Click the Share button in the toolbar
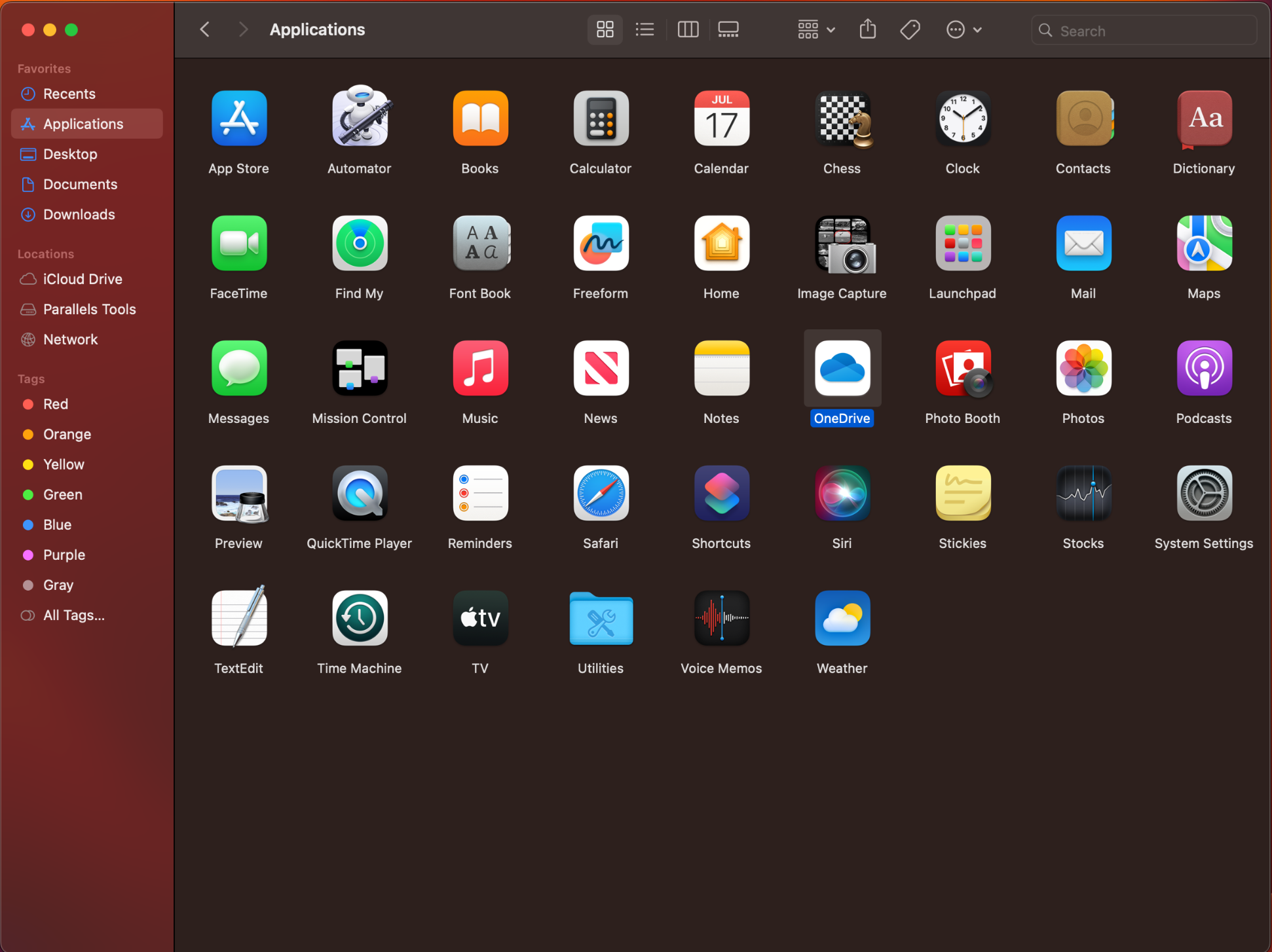The image size is (1272, 952). click(867, 29)
